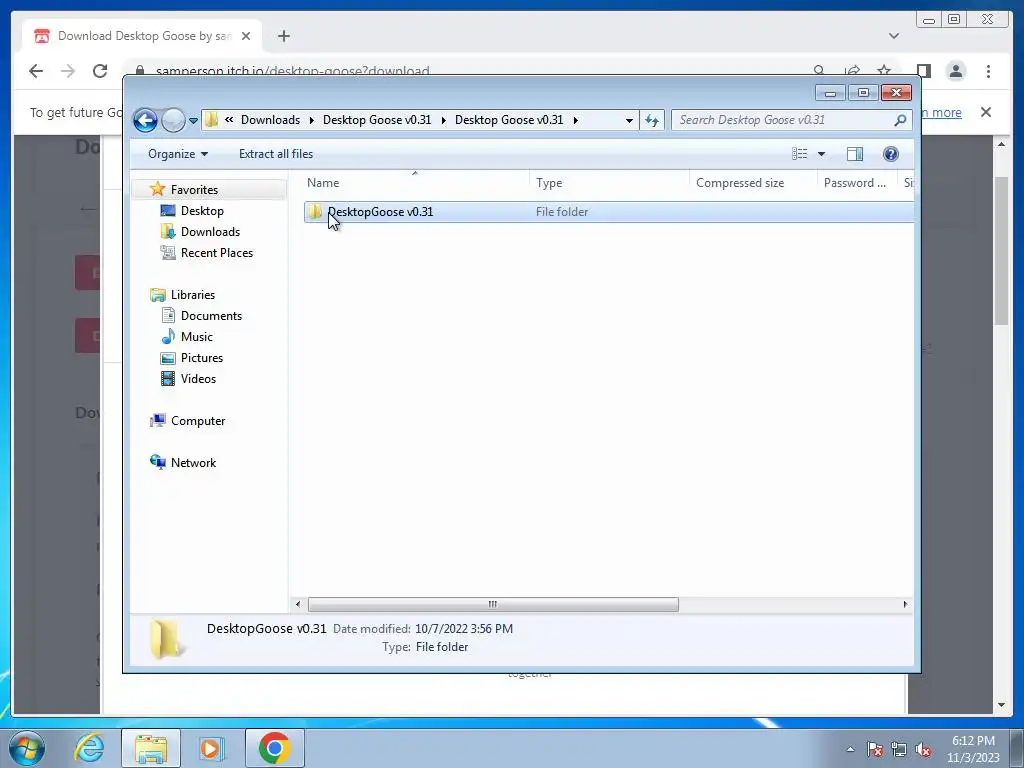Image resolution: width=1024 pixels, height=768 pixels.
Task: Switch to Chrome on the taskbar
Action: point(274,748)
